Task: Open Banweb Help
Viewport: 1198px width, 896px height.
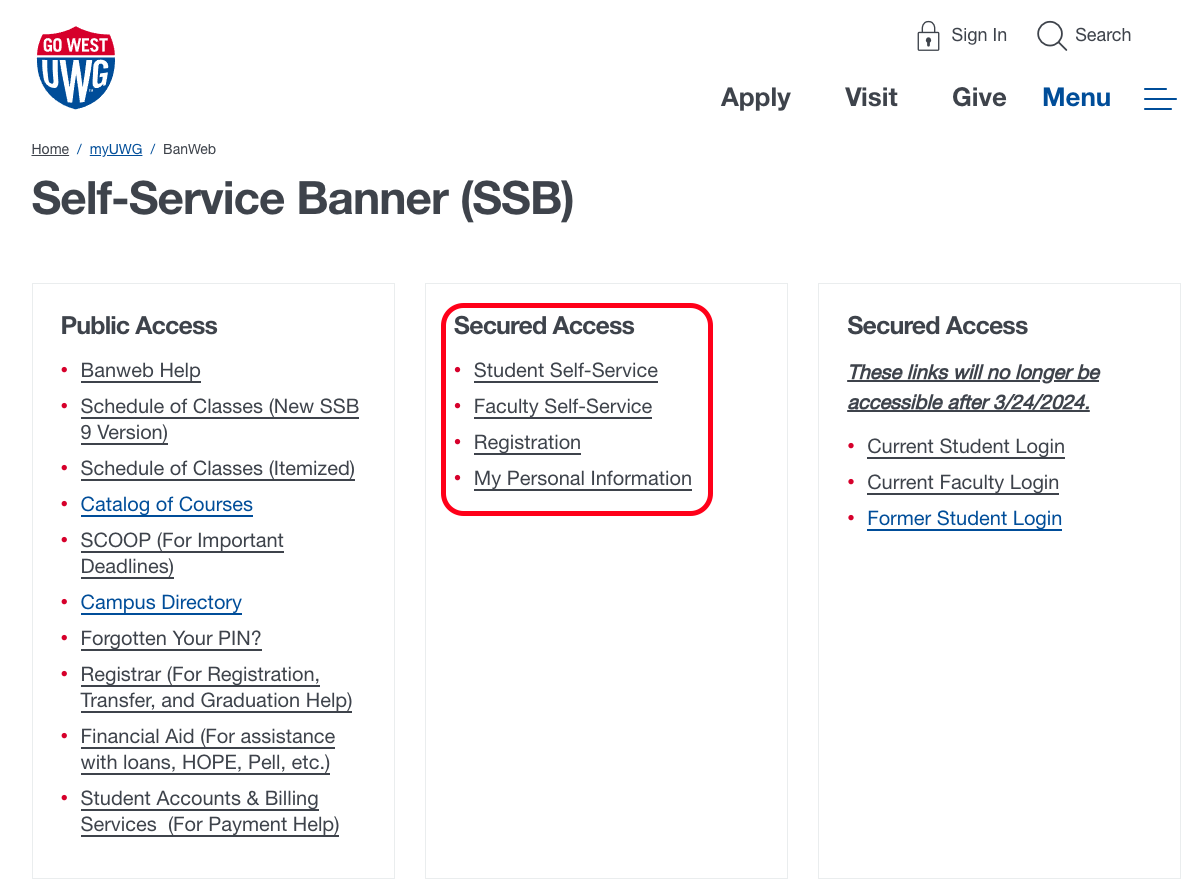Action: click(140, 370)
